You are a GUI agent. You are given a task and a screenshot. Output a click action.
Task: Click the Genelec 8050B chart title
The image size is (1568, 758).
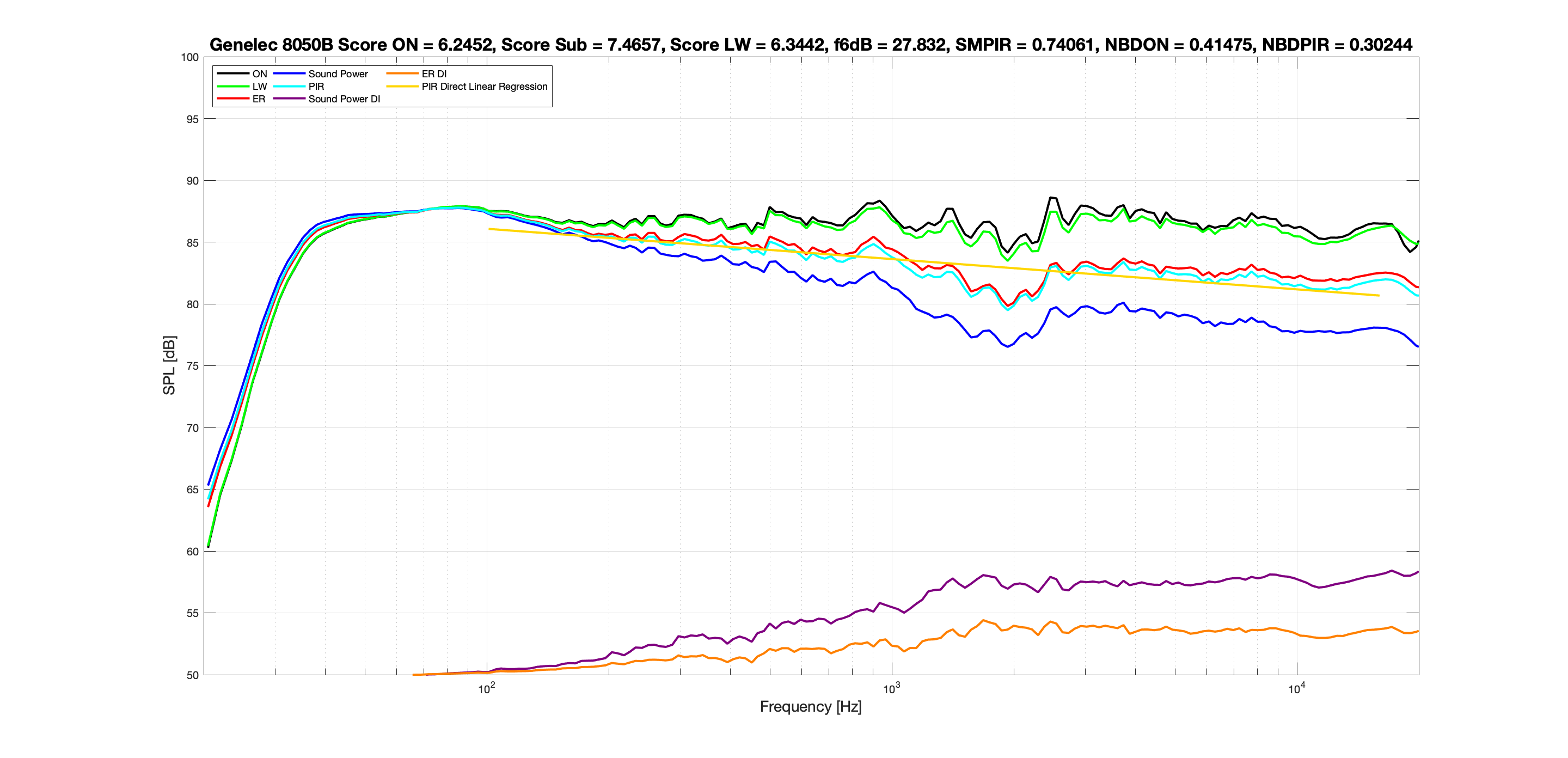811,45
